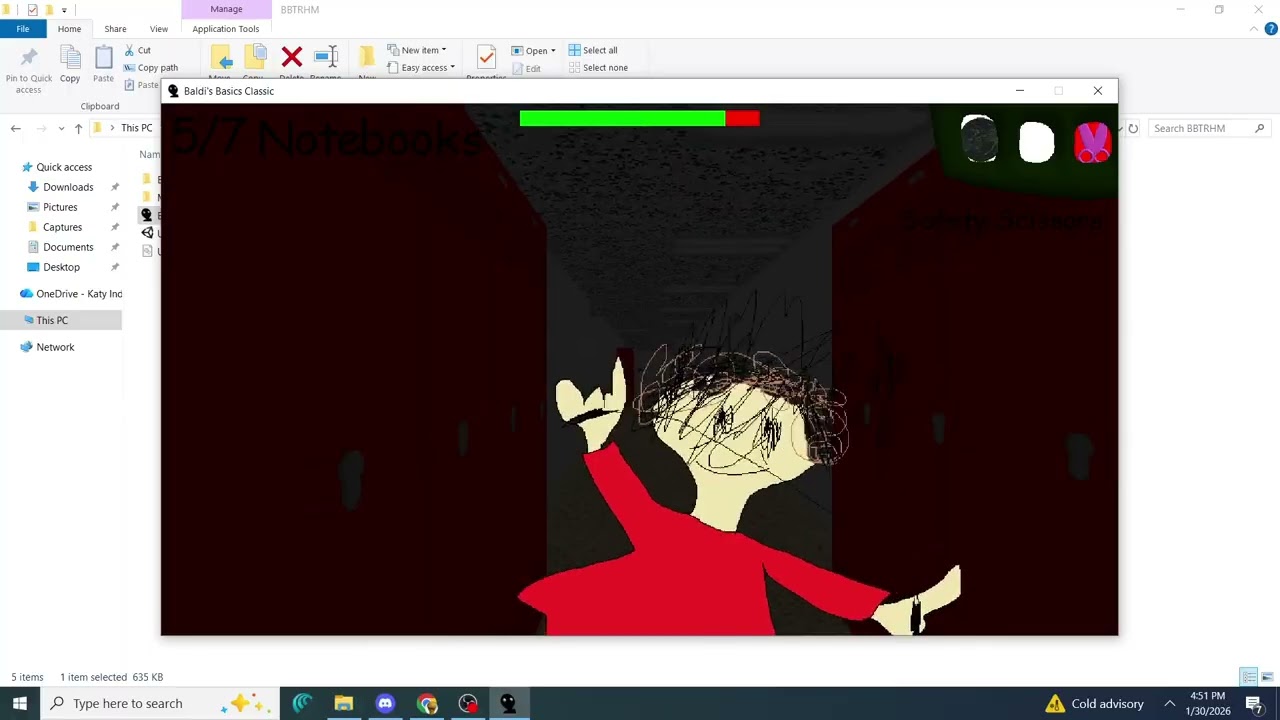Open File Explorer from the taskbar
The image size is (1280, 720).
(x=343, y=704)
